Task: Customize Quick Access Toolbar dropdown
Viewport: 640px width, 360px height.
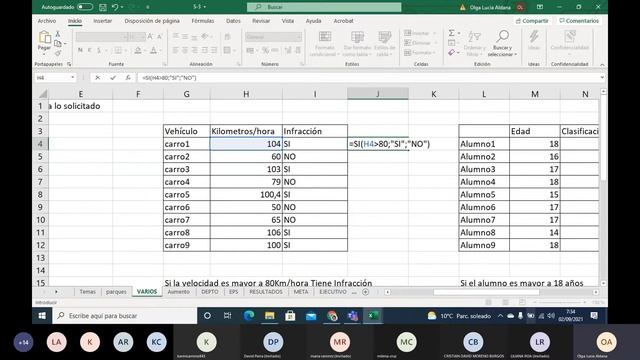Action: [147, 7]
